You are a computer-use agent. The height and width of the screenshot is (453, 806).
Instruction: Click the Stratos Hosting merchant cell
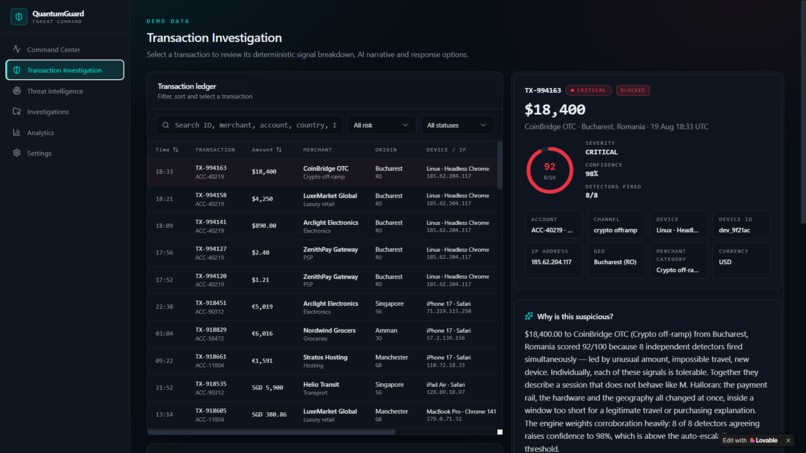pos(325,357)
